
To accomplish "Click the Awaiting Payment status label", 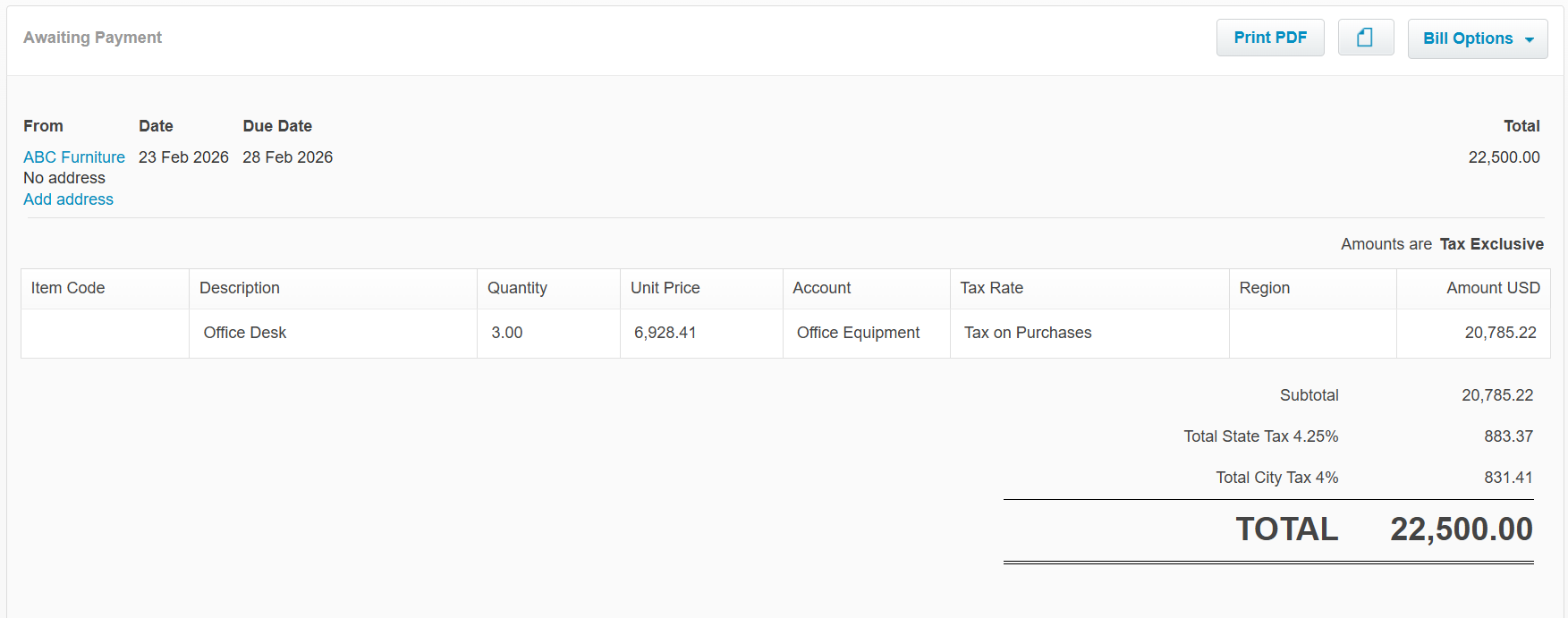I will pyautogui.click(x=92, y=38).
